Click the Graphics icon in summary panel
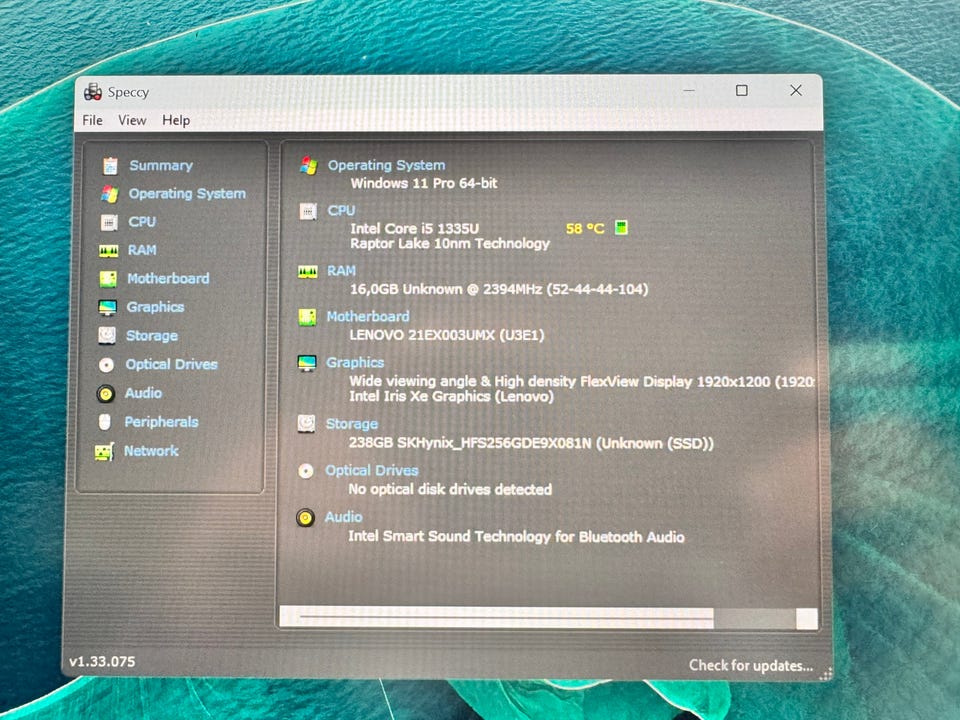Viewport: 960px width, 720px height. 307,363
